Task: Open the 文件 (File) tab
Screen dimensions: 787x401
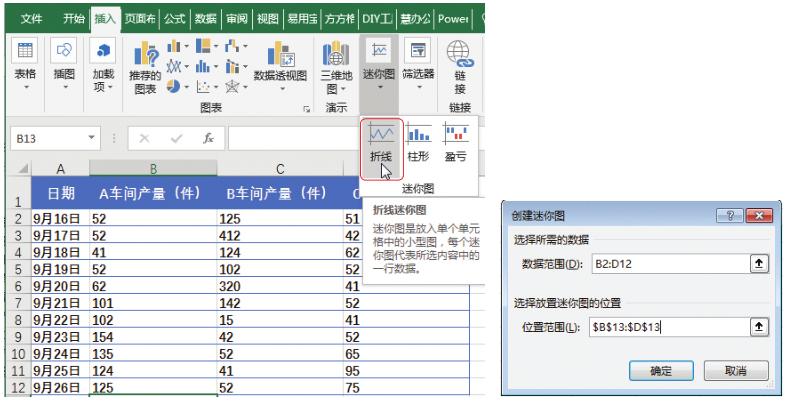Action: click(31, 19)
